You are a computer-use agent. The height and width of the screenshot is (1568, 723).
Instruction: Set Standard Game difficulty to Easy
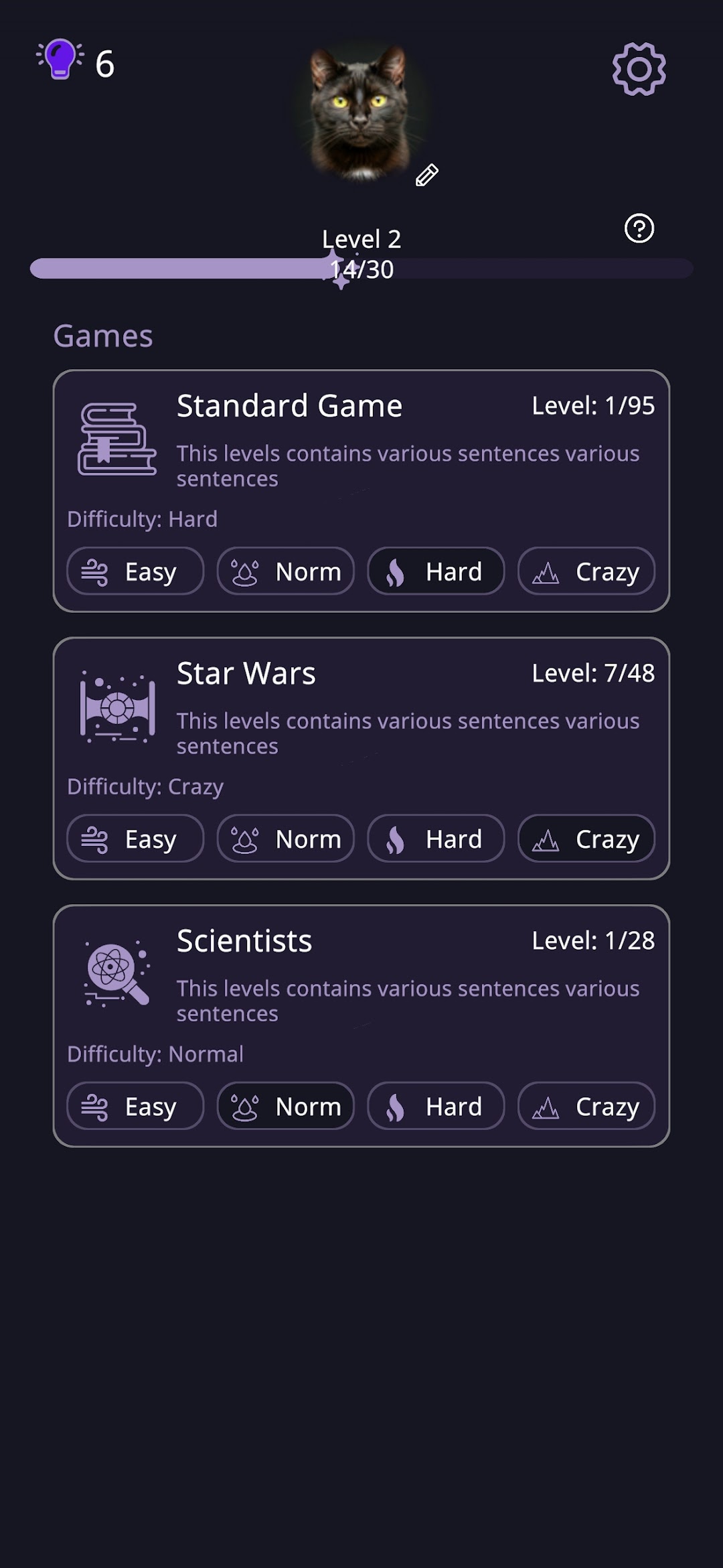(135, 571)
